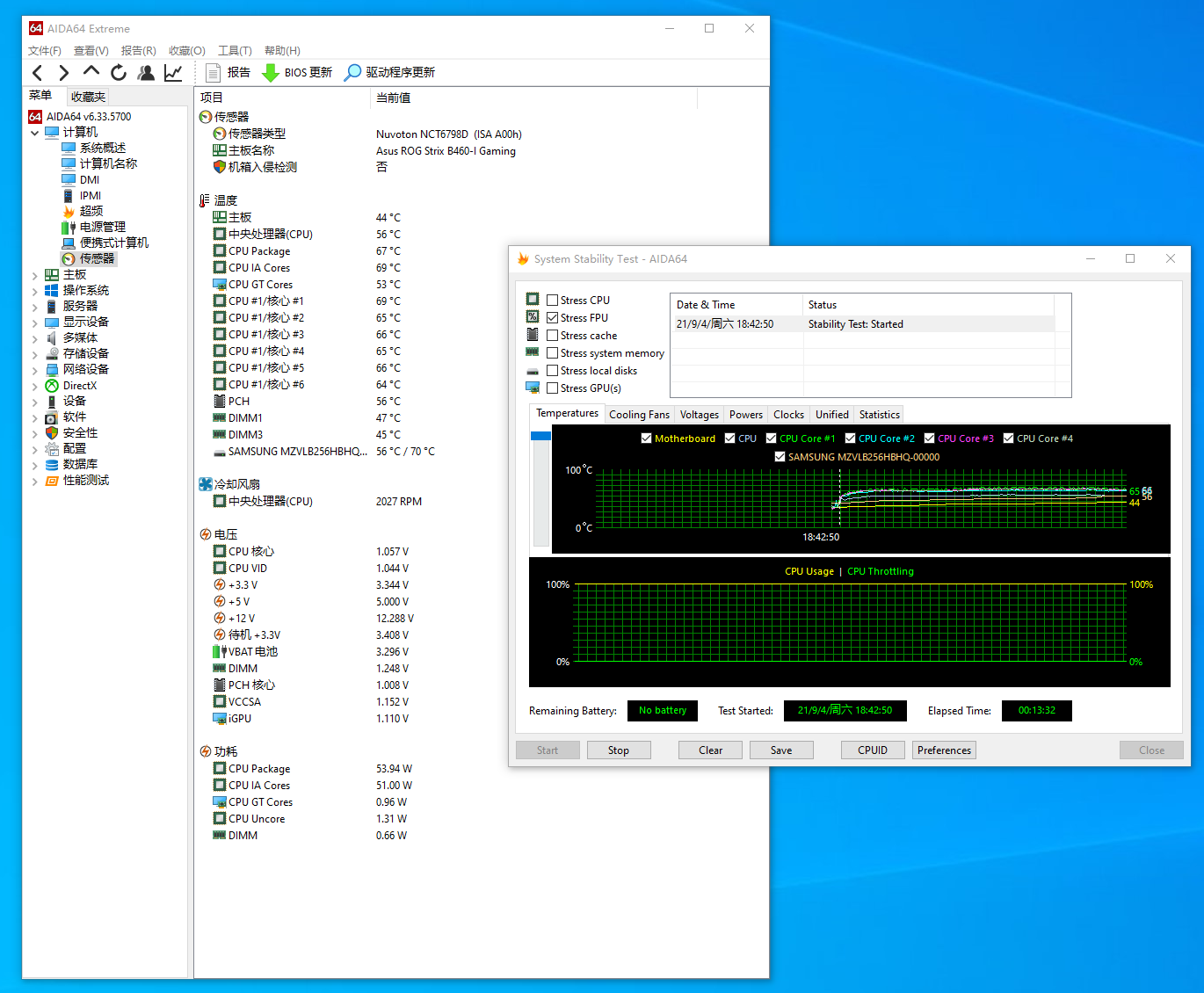This screenshot has width=1204, height=993.
Task: Click the Clear button
Action: pos(710,750)
